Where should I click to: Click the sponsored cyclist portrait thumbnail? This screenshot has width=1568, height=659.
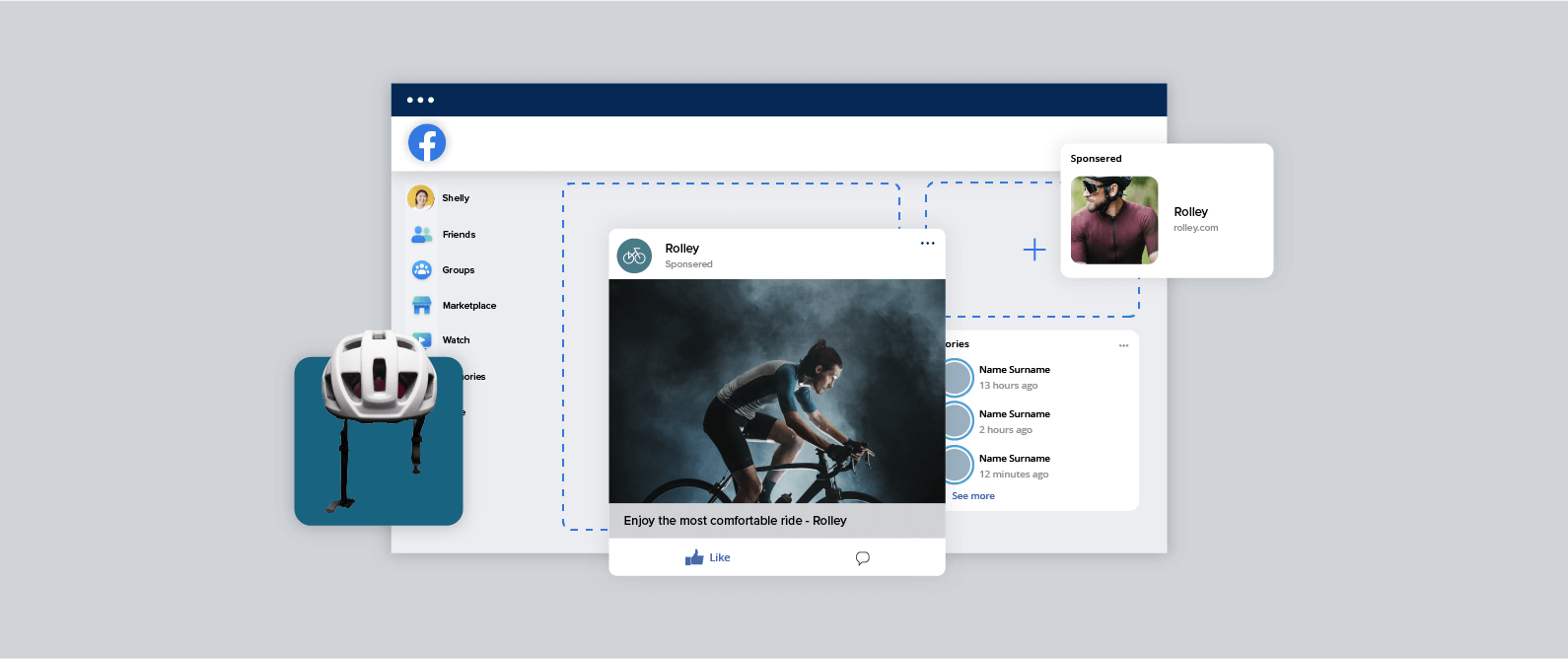coord(1114,220)
